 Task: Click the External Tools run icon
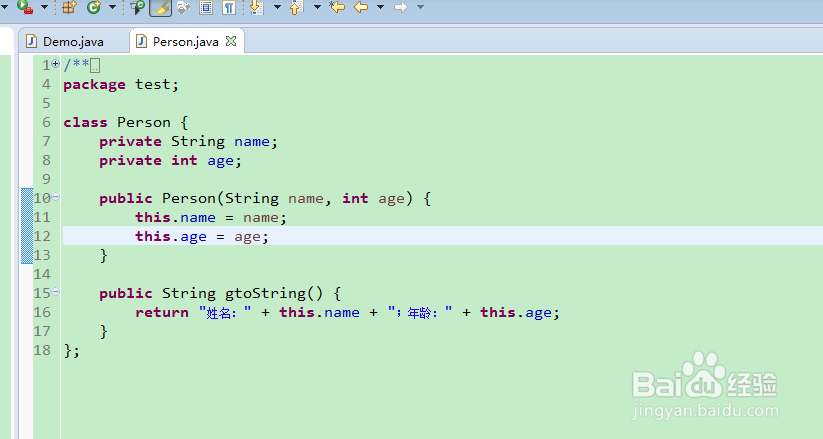tap(25, 6)
